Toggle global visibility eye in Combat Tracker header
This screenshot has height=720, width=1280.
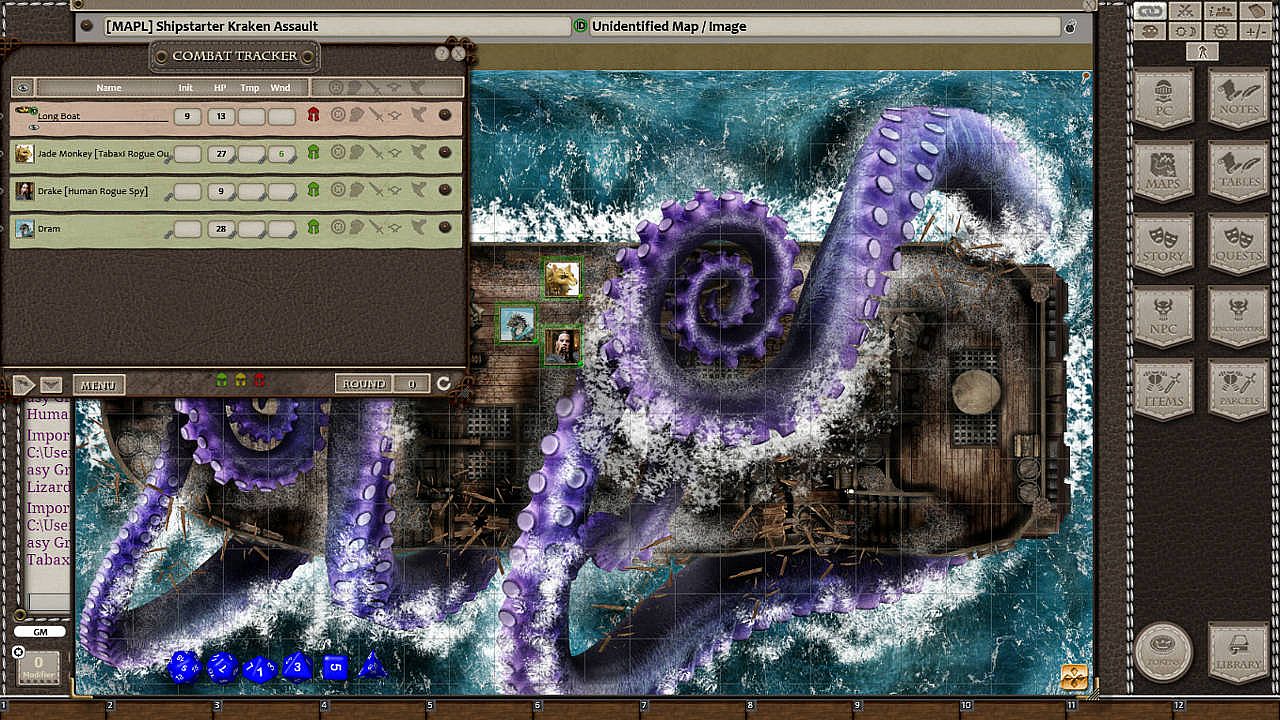[23, 88]
